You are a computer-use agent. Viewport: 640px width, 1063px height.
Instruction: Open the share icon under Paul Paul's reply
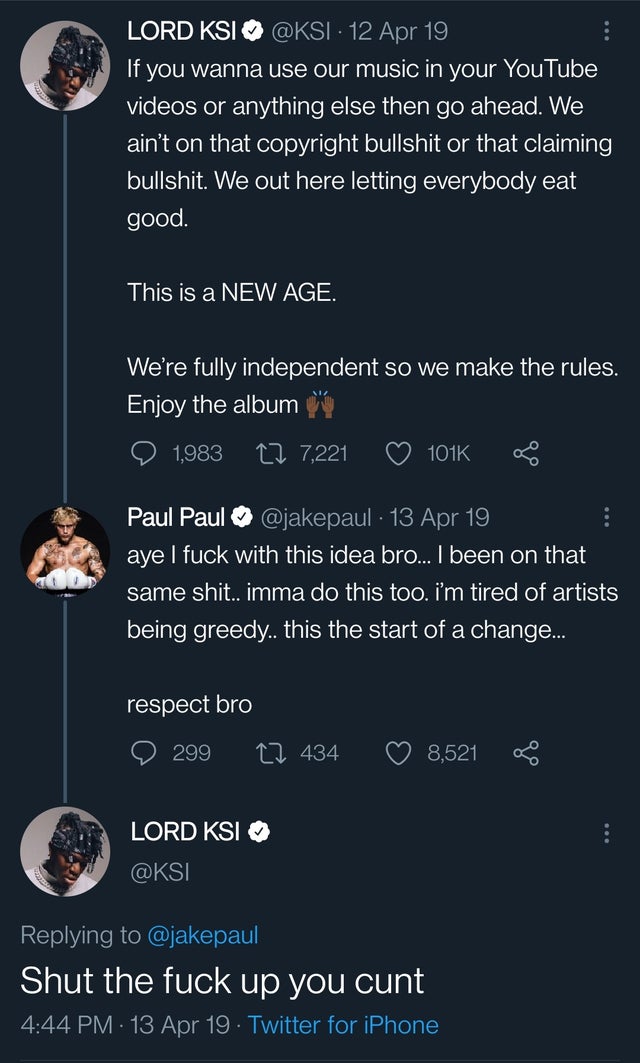tap(525, 755)
